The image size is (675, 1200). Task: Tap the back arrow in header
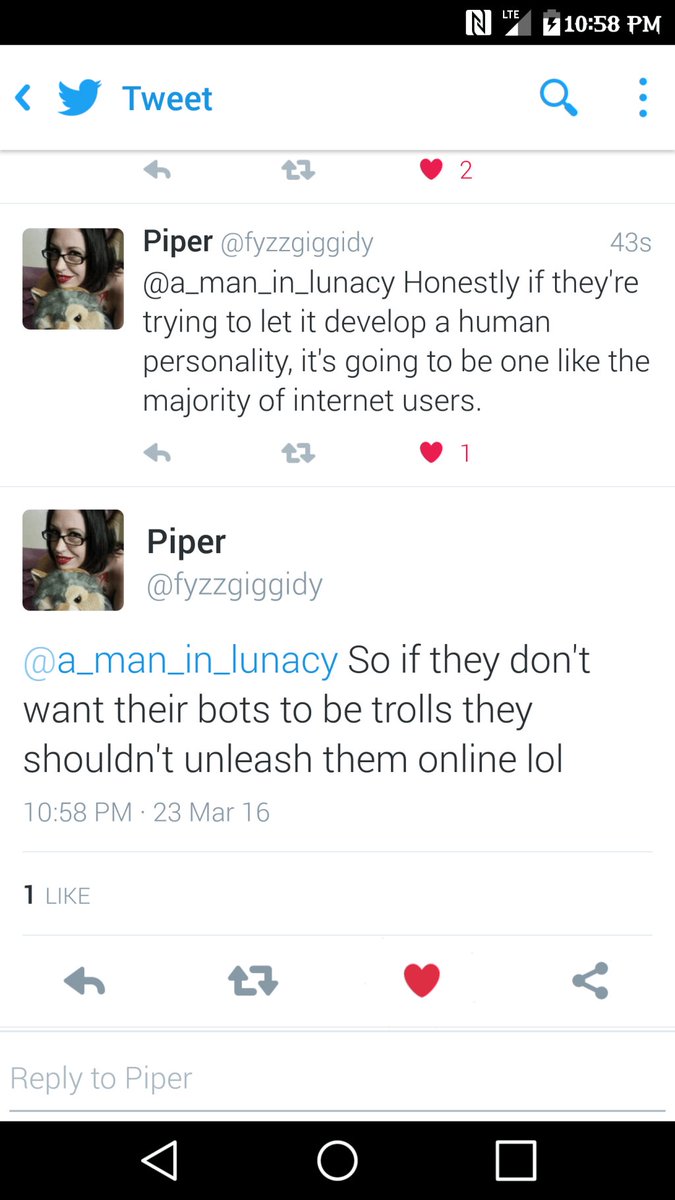point(23,98)
